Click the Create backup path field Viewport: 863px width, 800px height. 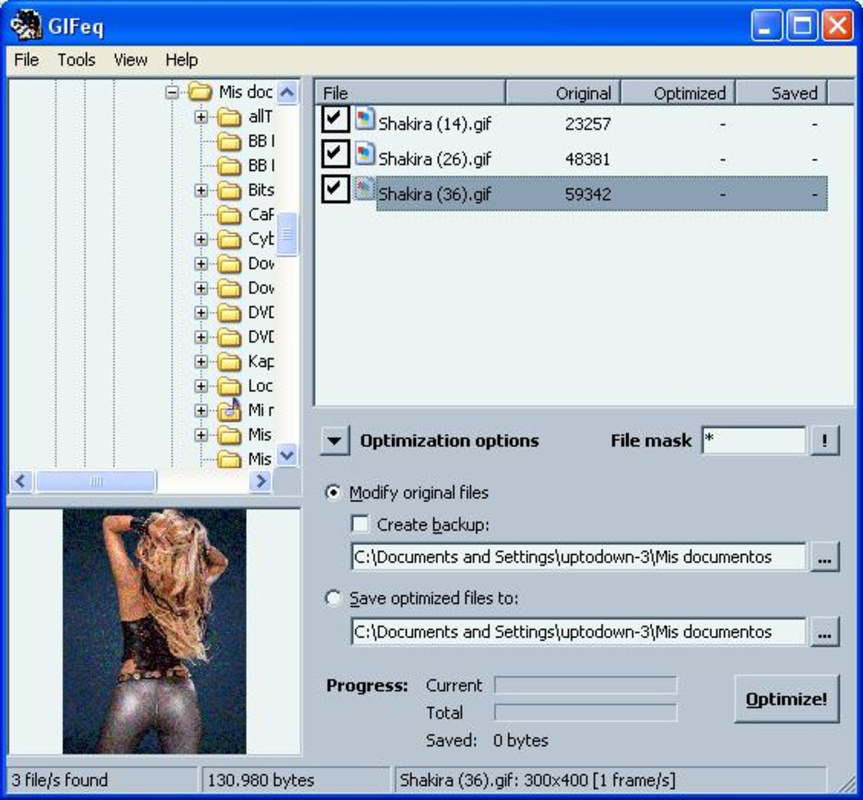(578, 557)
